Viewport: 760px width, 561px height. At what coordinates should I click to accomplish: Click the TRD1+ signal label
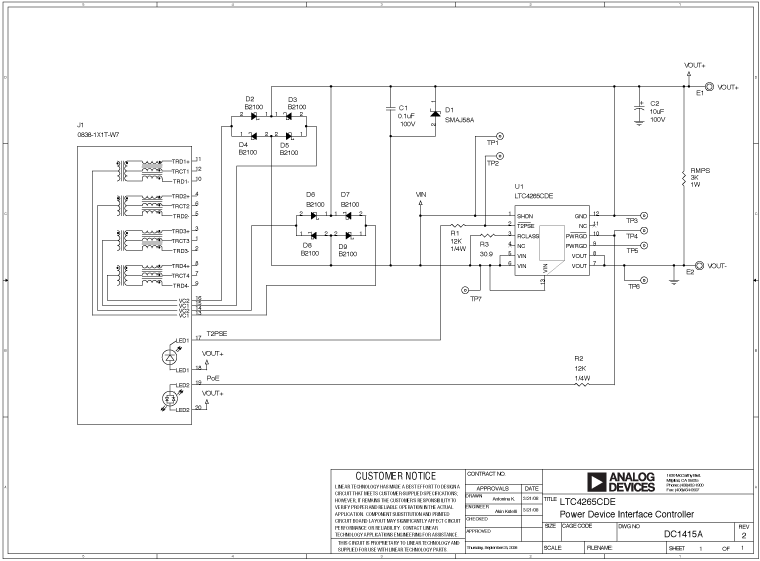point(181,161)
